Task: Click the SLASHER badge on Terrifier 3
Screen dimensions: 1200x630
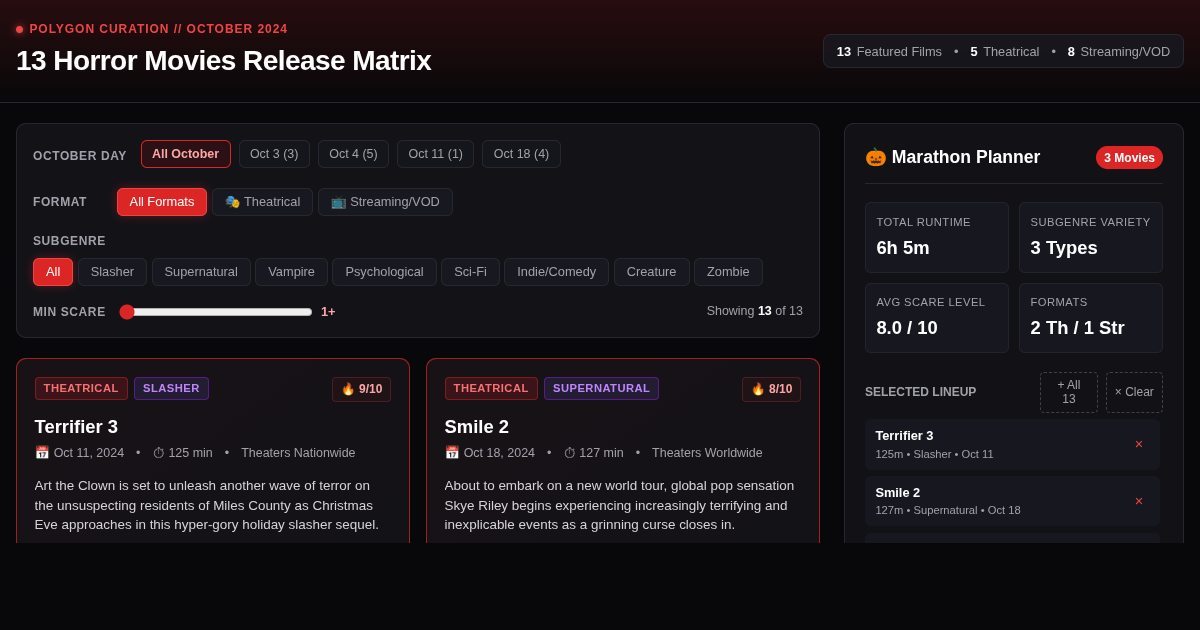Action: (171, 388)
